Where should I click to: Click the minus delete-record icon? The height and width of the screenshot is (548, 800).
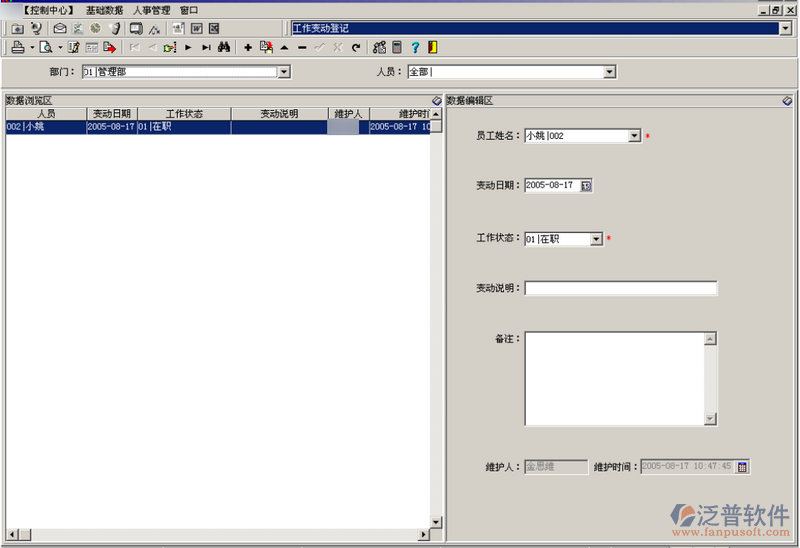point(302,47)
